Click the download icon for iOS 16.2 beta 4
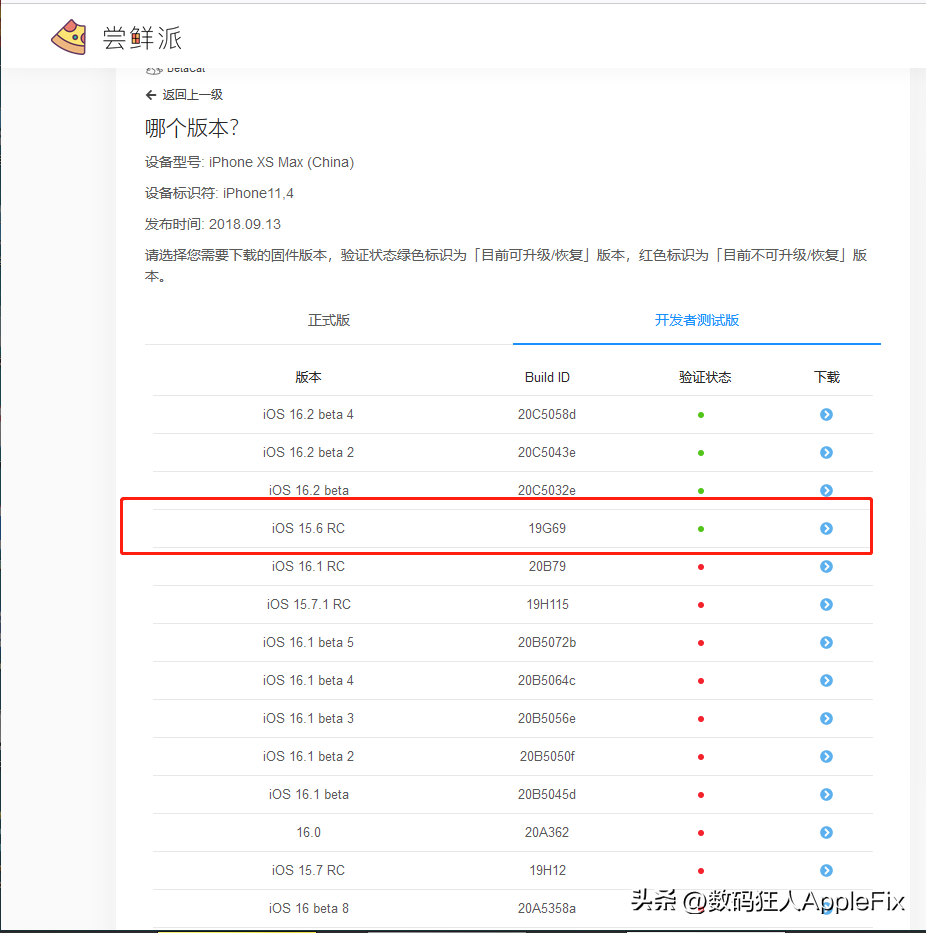The width and height of the screenshot is (926, 933). [x=826, y=414]
